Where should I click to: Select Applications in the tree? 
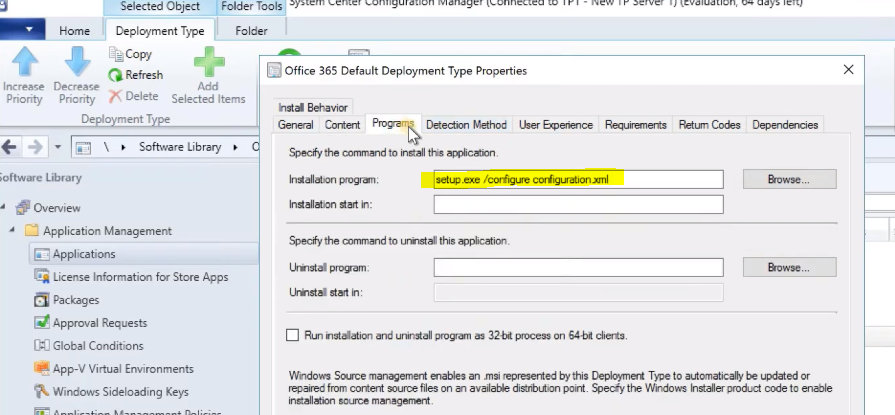[84, 254]
